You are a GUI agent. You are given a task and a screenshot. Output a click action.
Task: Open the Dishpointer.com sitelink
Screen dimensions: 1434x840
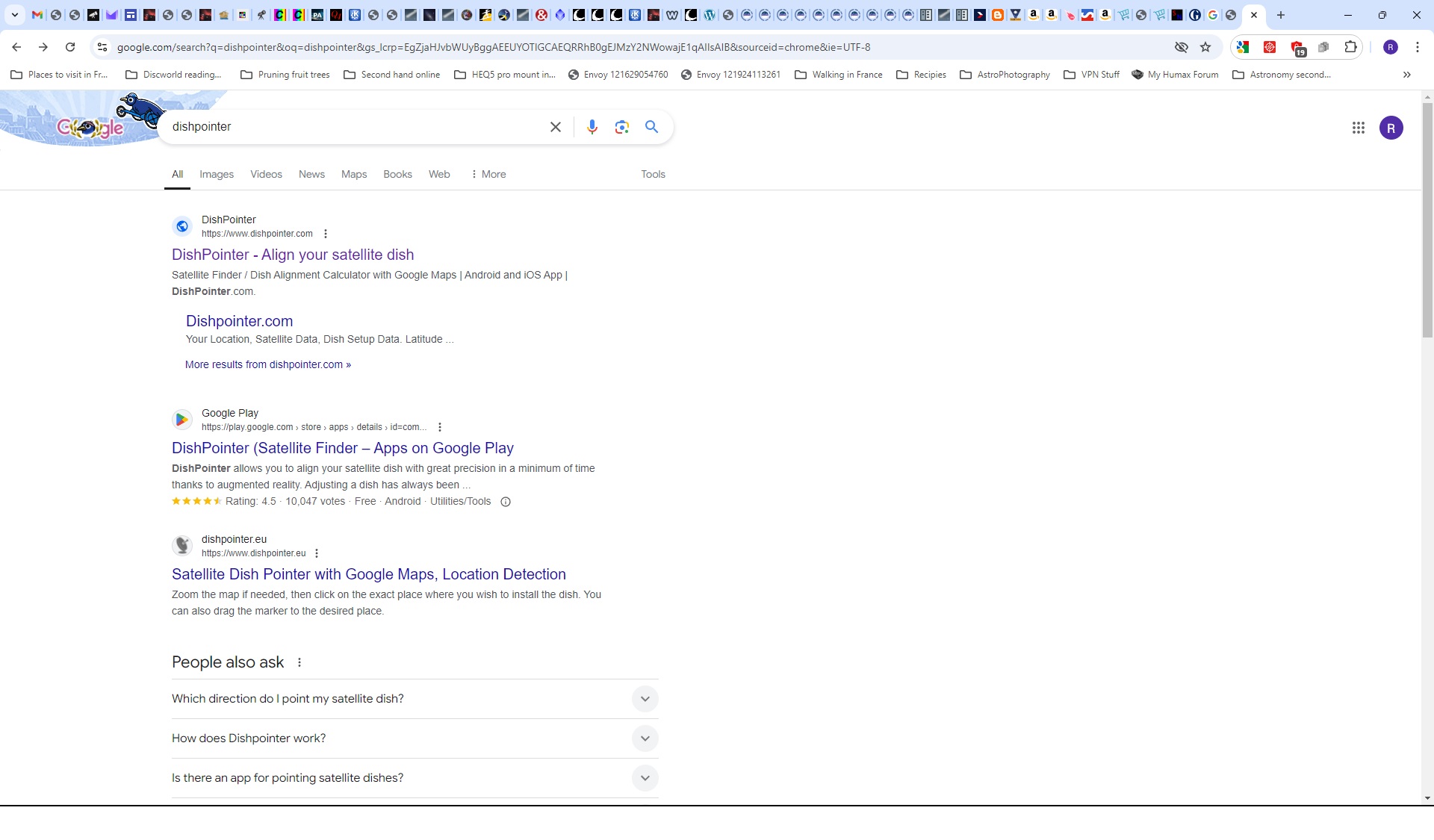(x=239, y=321)
